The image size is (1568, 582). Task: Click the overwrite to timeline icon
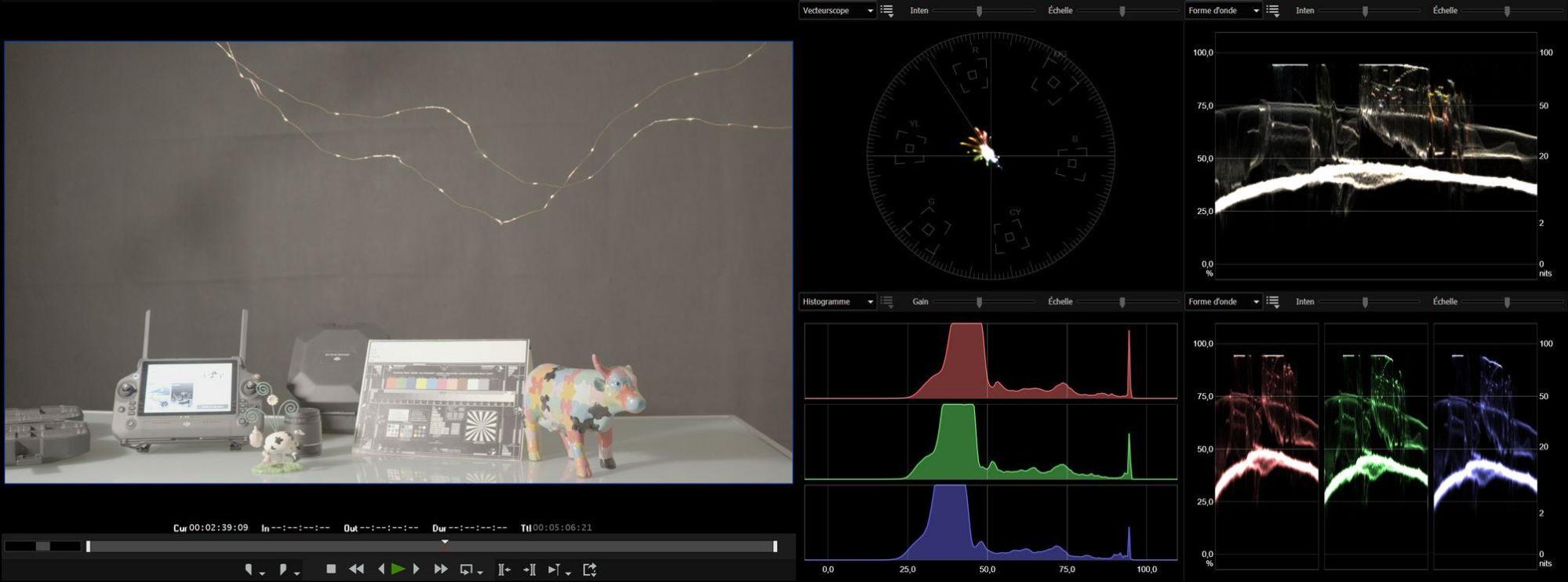click(529, 569)
